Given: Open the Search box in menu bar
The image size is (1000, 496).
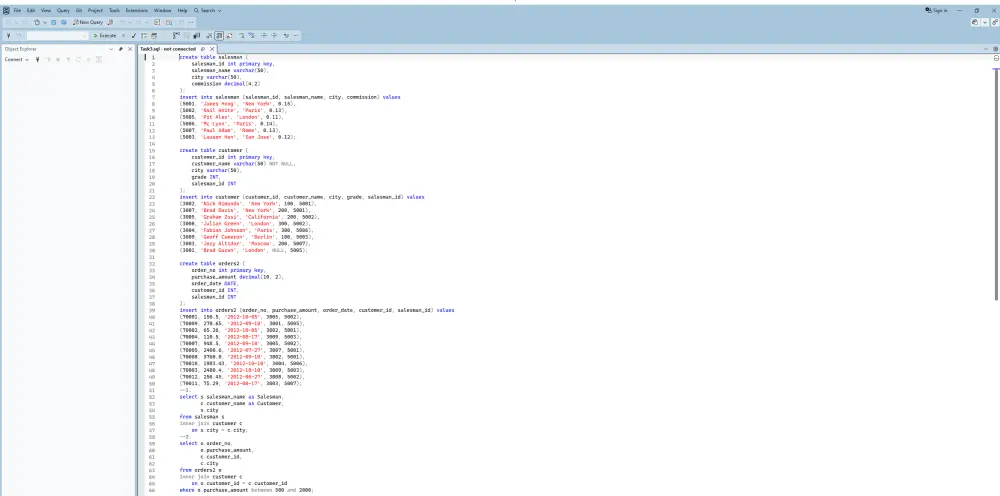Looking at the screenshot, I should coord(208,11).
